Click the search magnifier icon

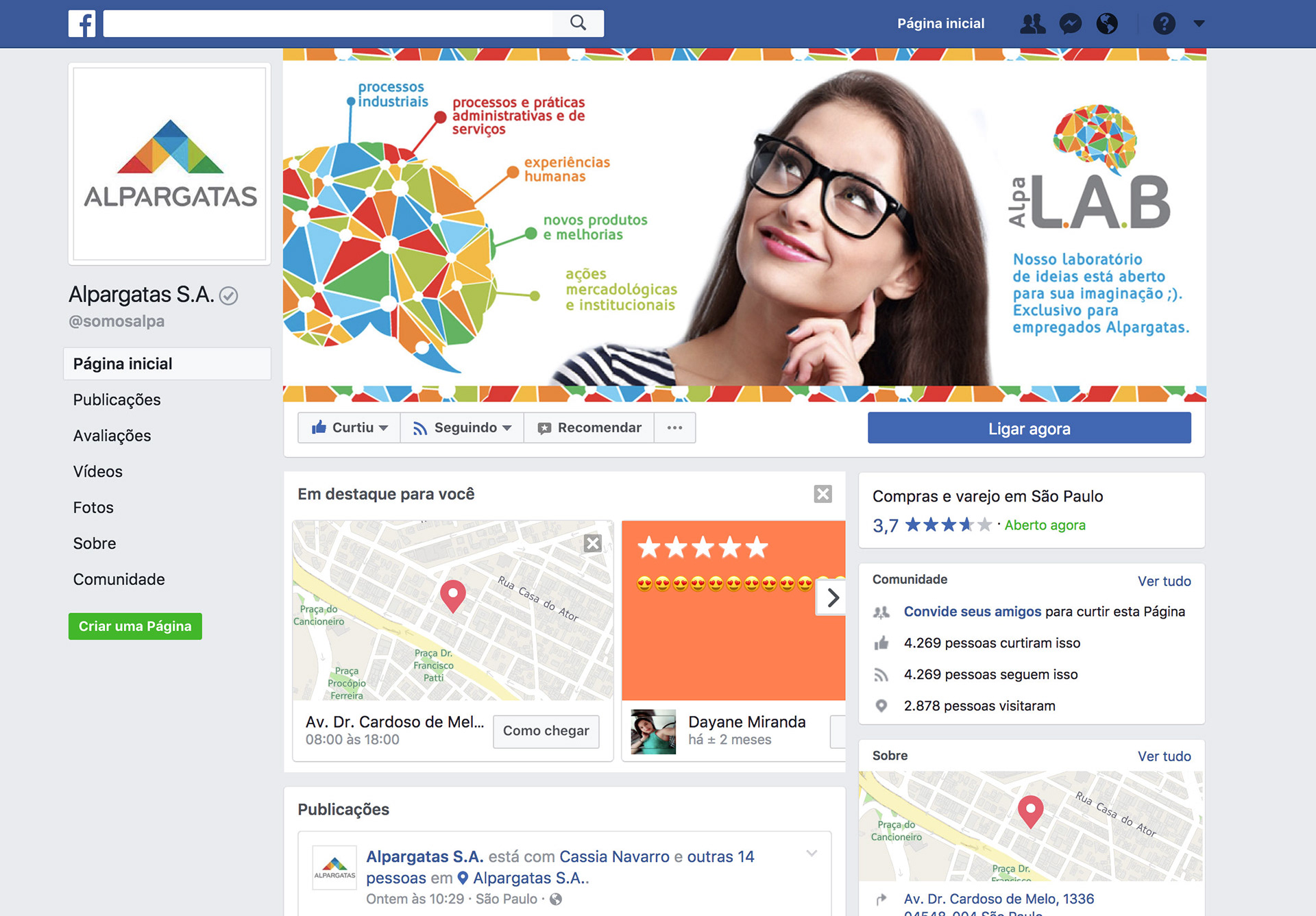coord(578,23)
